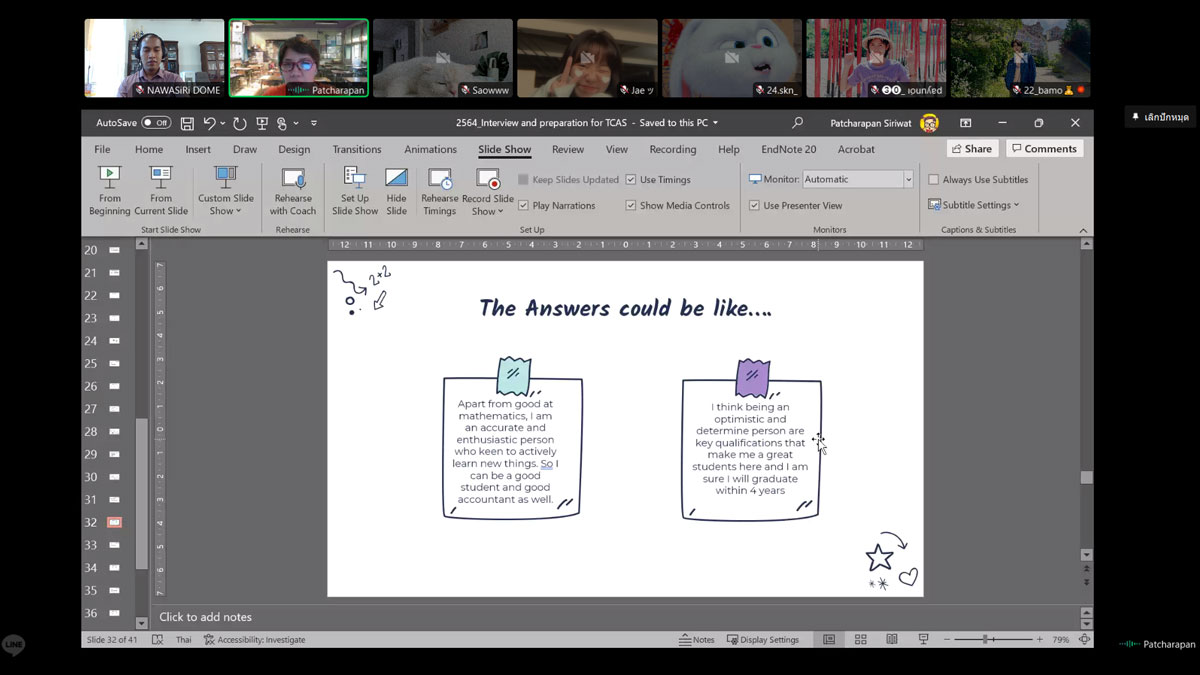Open the Transitions ribbon tab
1200x675 pixels.
tap(357, 150)
